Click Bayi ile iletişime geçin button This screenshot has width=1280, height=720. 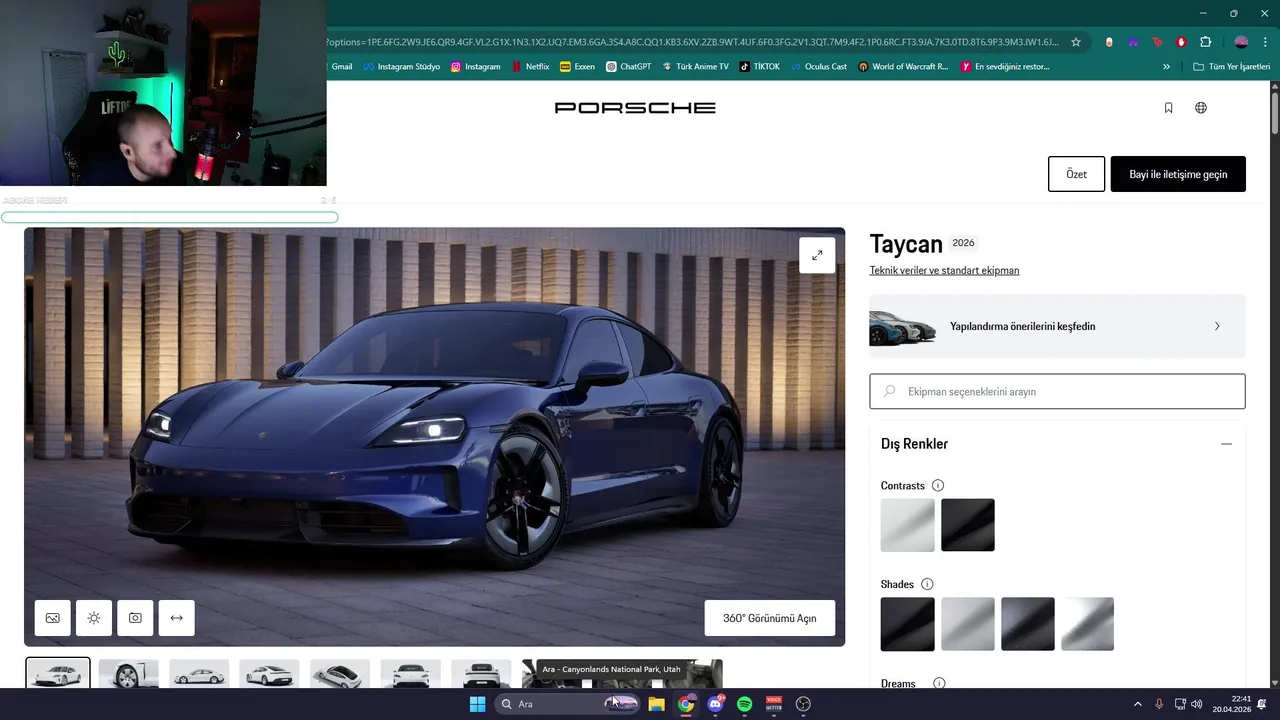click(x=1178, y=174)
